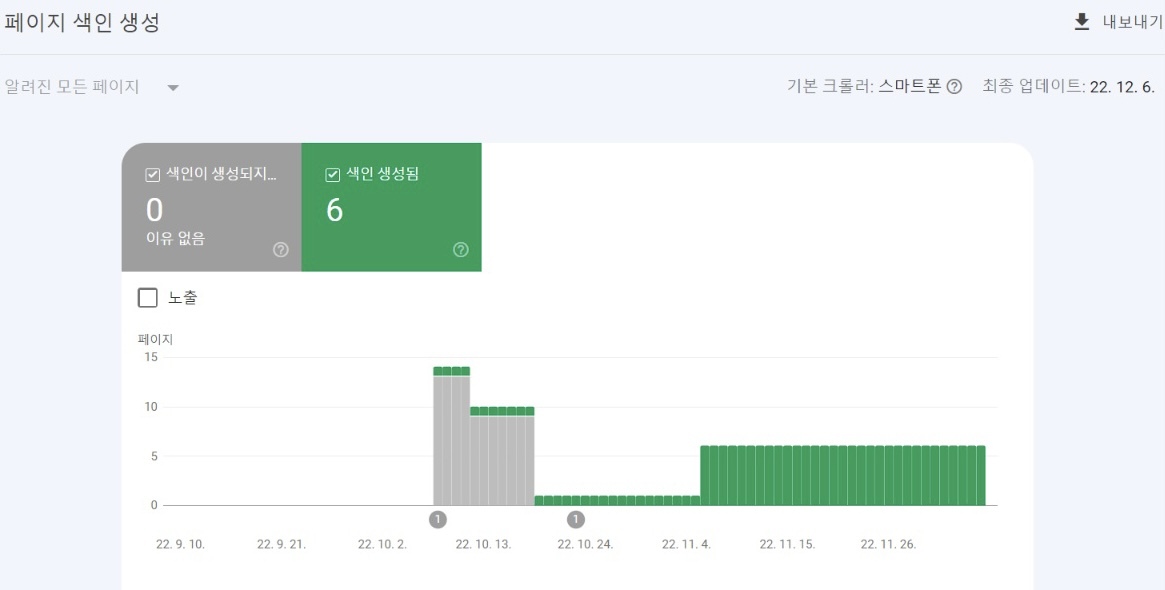The image size is (1165, 590).
Task: Click the y-axis value 15
Action: point(152,357)
